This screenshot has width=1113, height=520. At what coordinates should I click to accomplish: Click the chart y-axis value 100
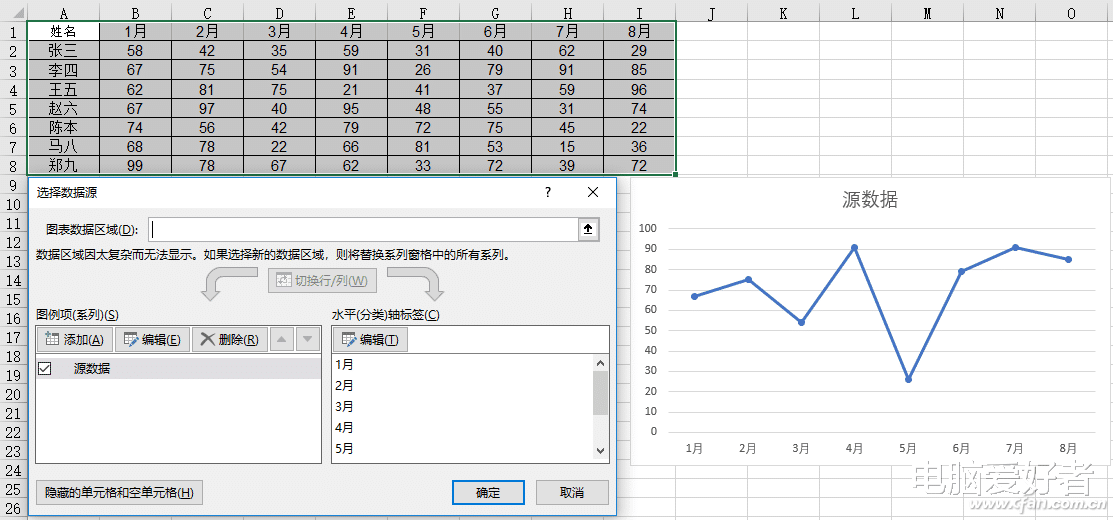[649, 228]
